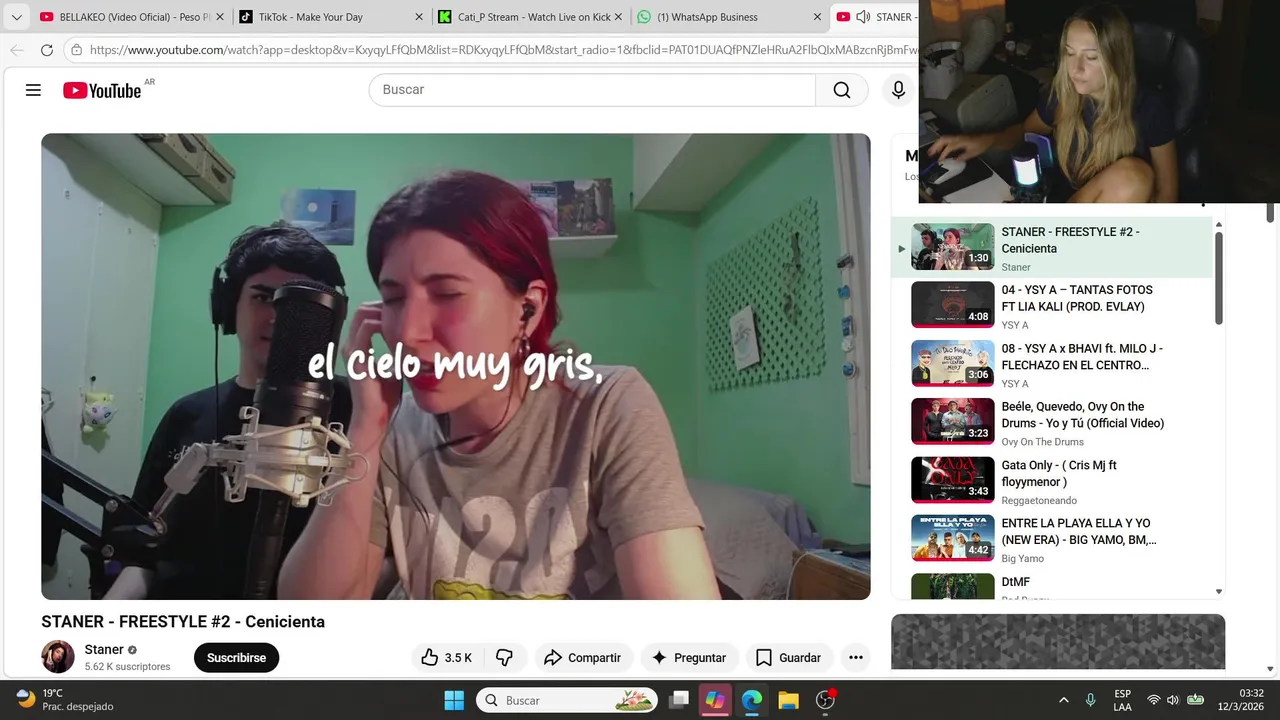Click the magnifier search button
This screenshot has width=1280, height=720.
tap(842, 90)
